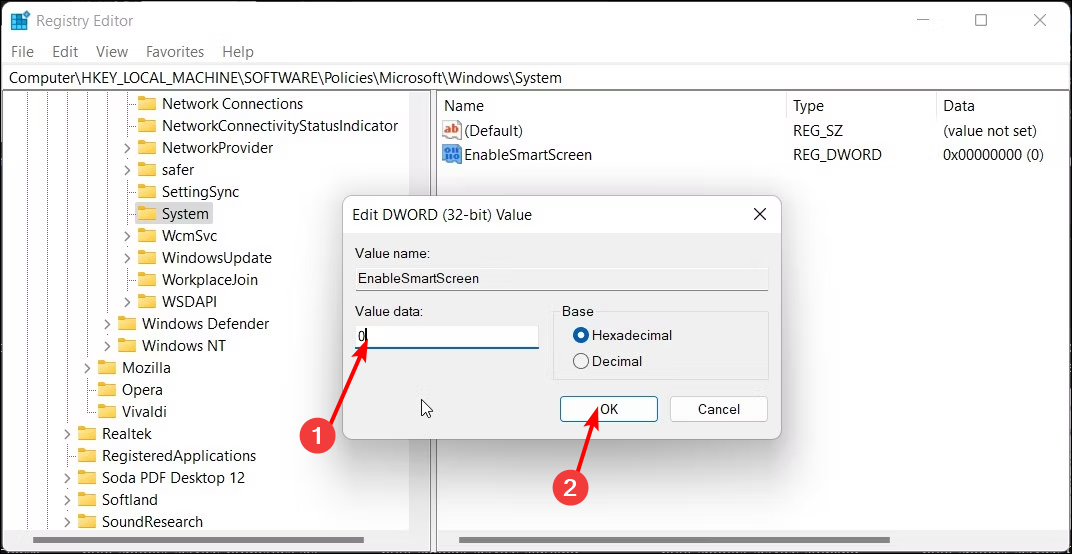Screen dimensions: 1072x554
Task: Expand the Mozilla key
Action: (x=87, y=368)
